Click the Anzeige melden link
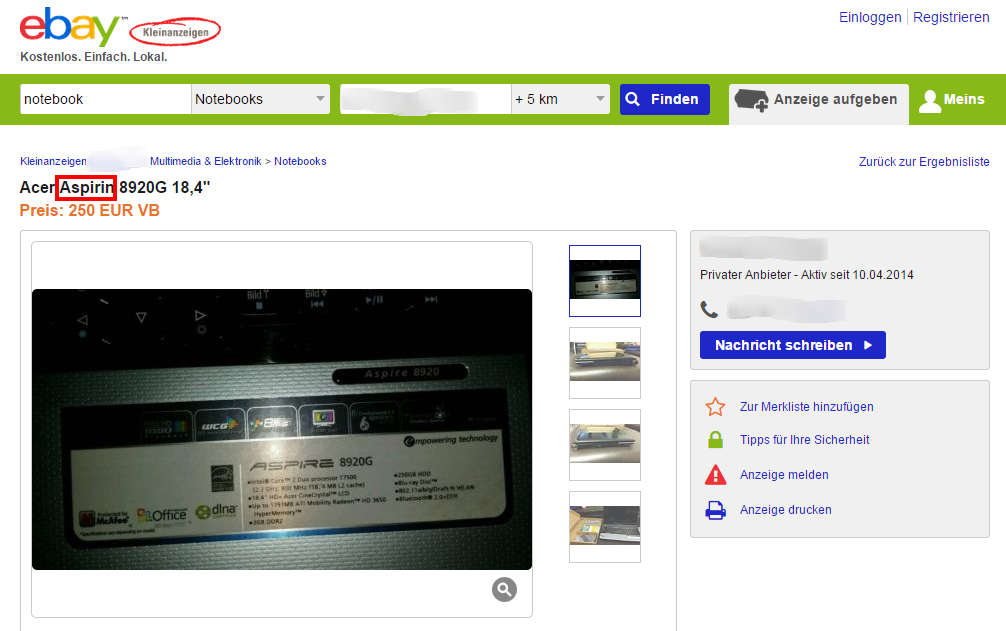This screenshot has width=1006, height=631. [784, 475]
